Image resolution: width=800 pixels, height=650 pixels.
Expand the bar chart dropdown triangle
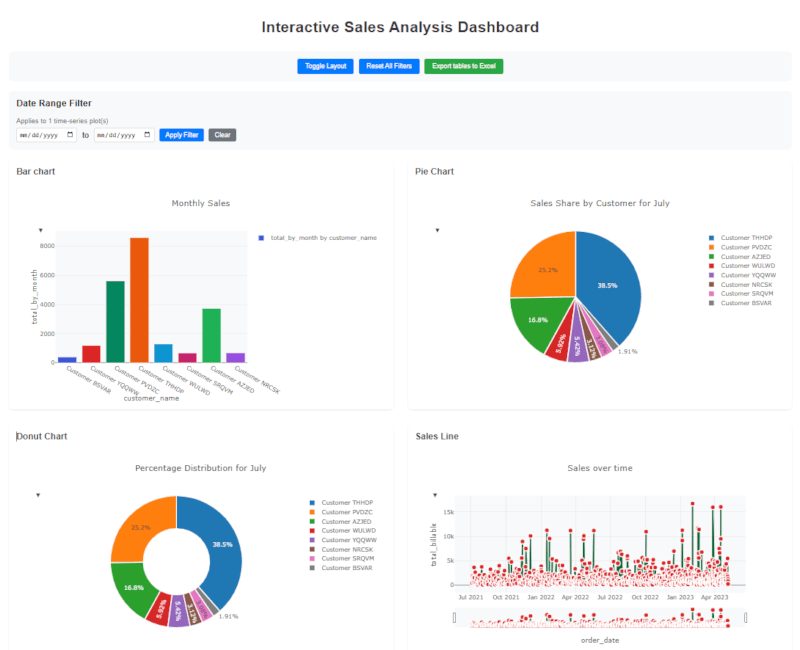point(41,230)
